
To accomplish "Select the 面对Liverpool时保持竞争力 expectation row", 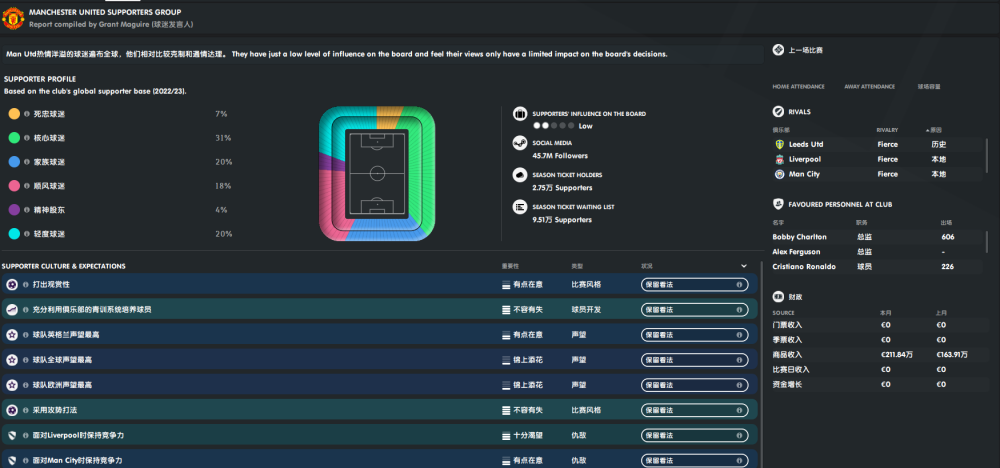I will [x=379, y=435].
